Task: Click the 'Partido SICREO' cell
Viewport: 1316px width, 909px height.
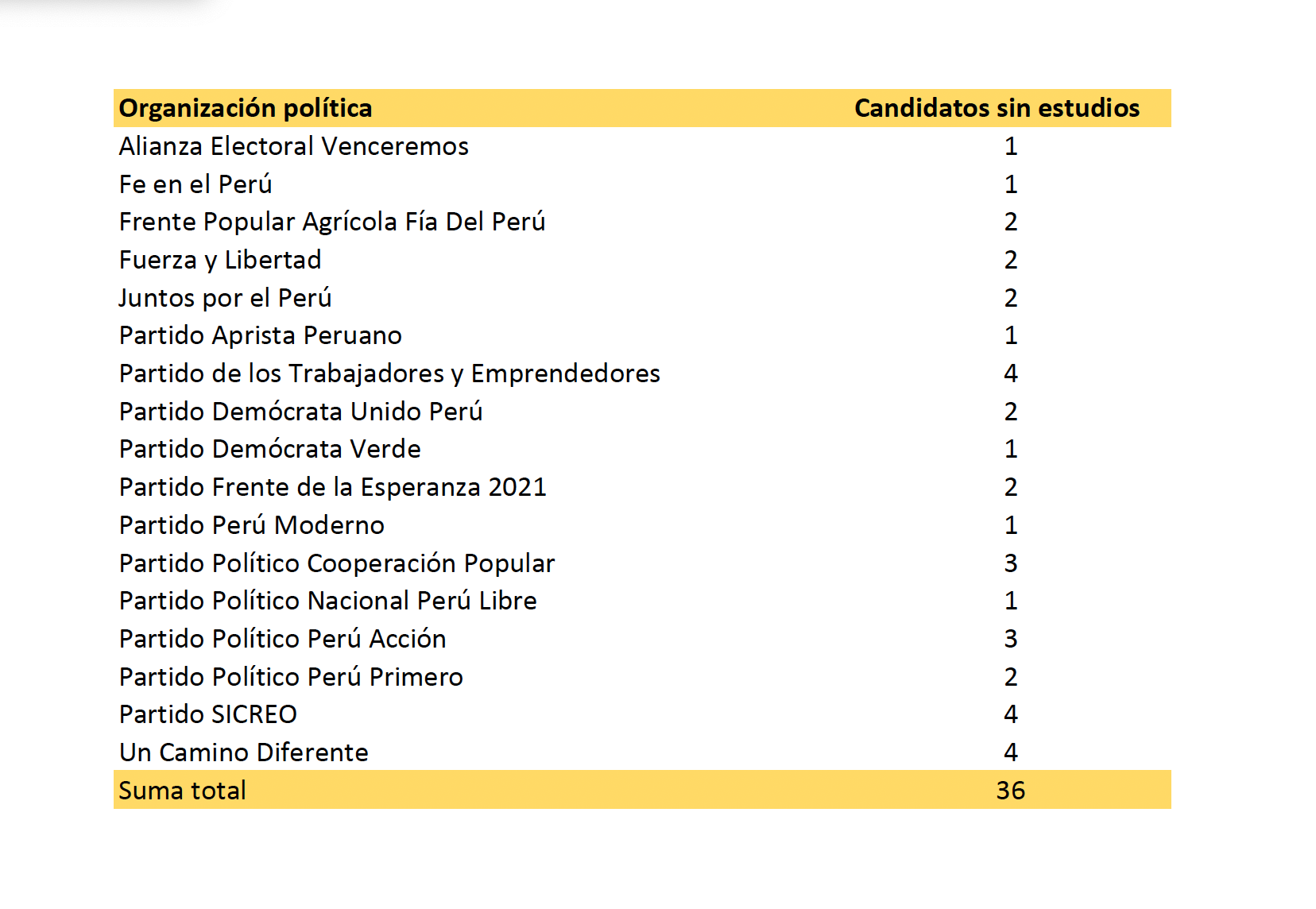Action: [x=208, y=714]
